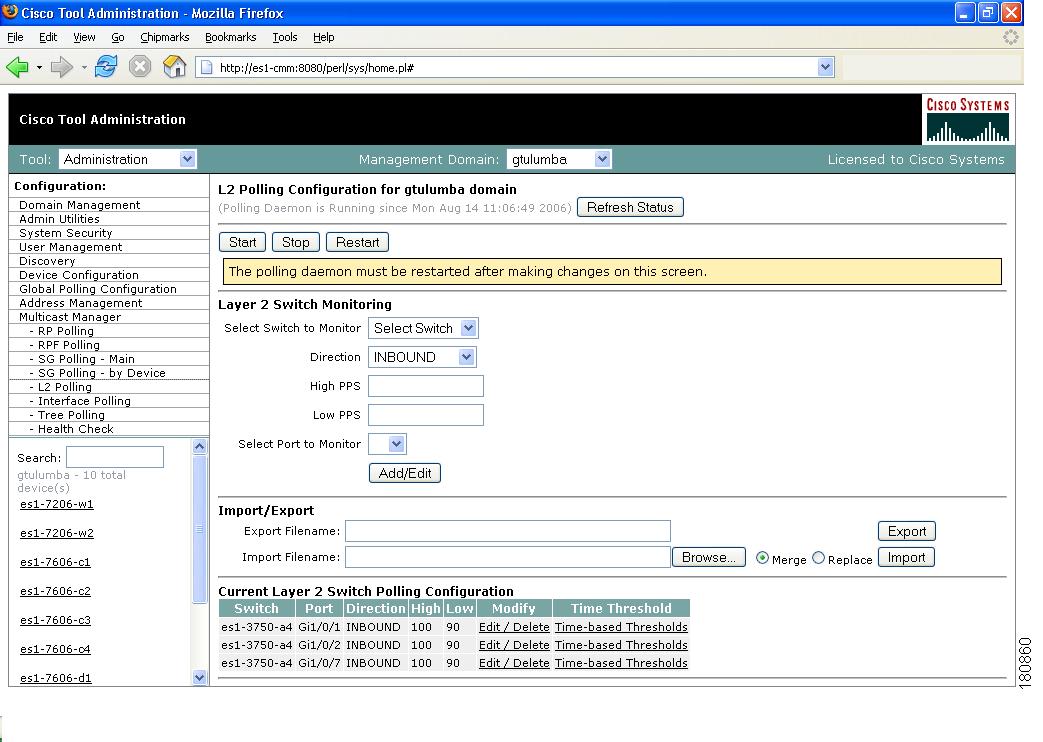Click into the Export Filename field
1043x742 pixels.
[508, 531]
